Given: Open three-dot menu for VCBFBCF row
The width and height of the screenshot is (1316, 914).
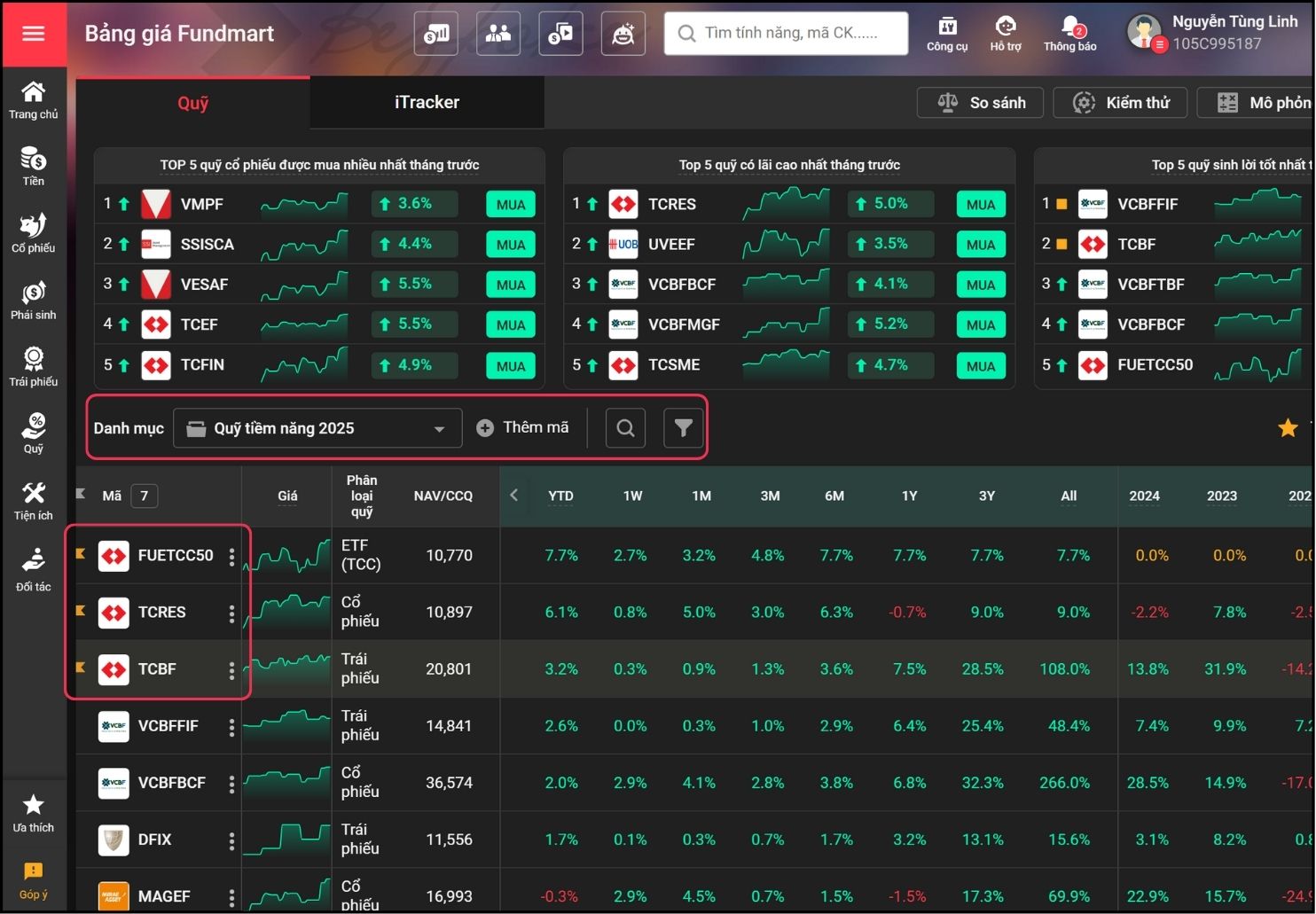Looking at the screenshot, I should tap(231, 783).
